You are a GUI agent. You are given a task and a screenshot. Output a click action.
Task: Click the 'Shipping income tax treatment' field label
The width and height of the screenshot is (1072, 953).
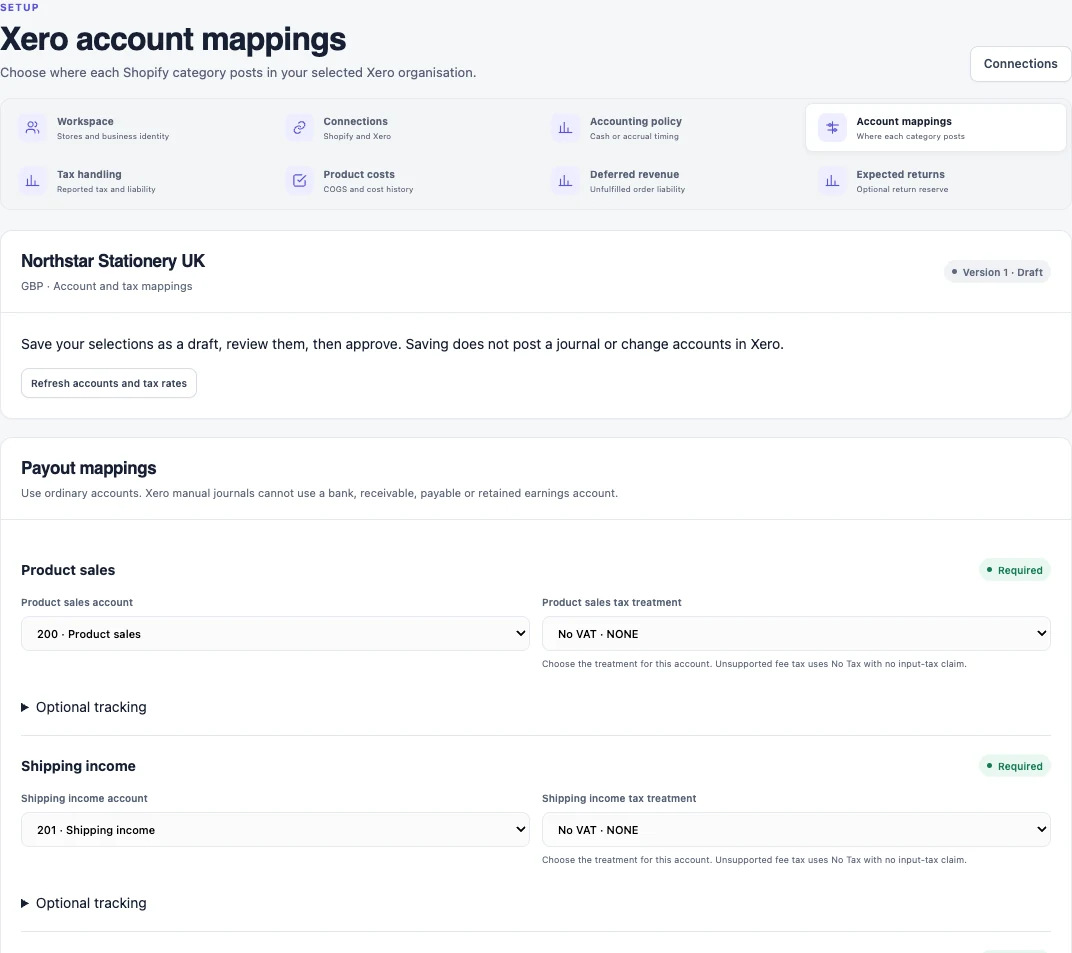coord(619,798)
